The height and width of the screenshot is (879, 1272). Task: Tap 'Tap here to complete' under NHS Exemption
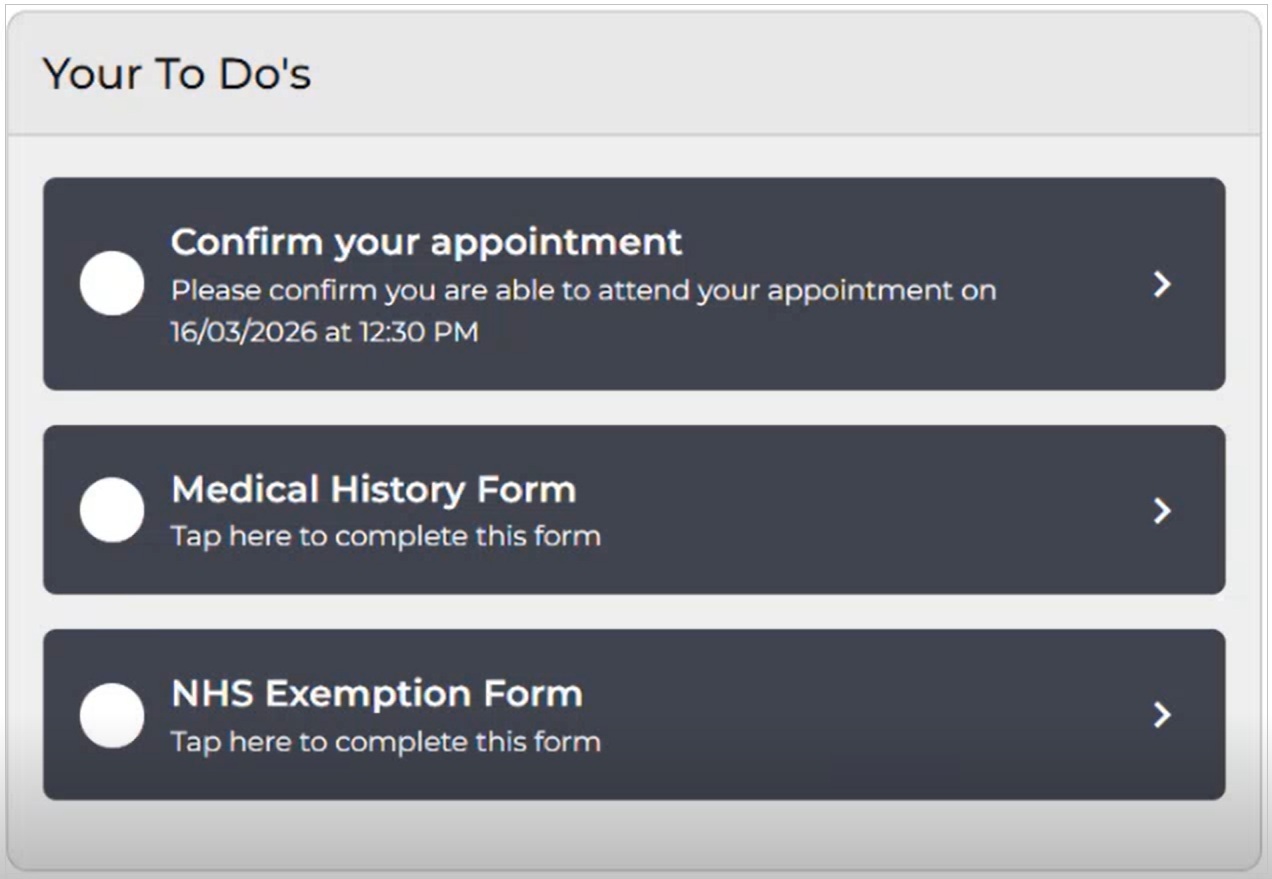tap(385, 742)
